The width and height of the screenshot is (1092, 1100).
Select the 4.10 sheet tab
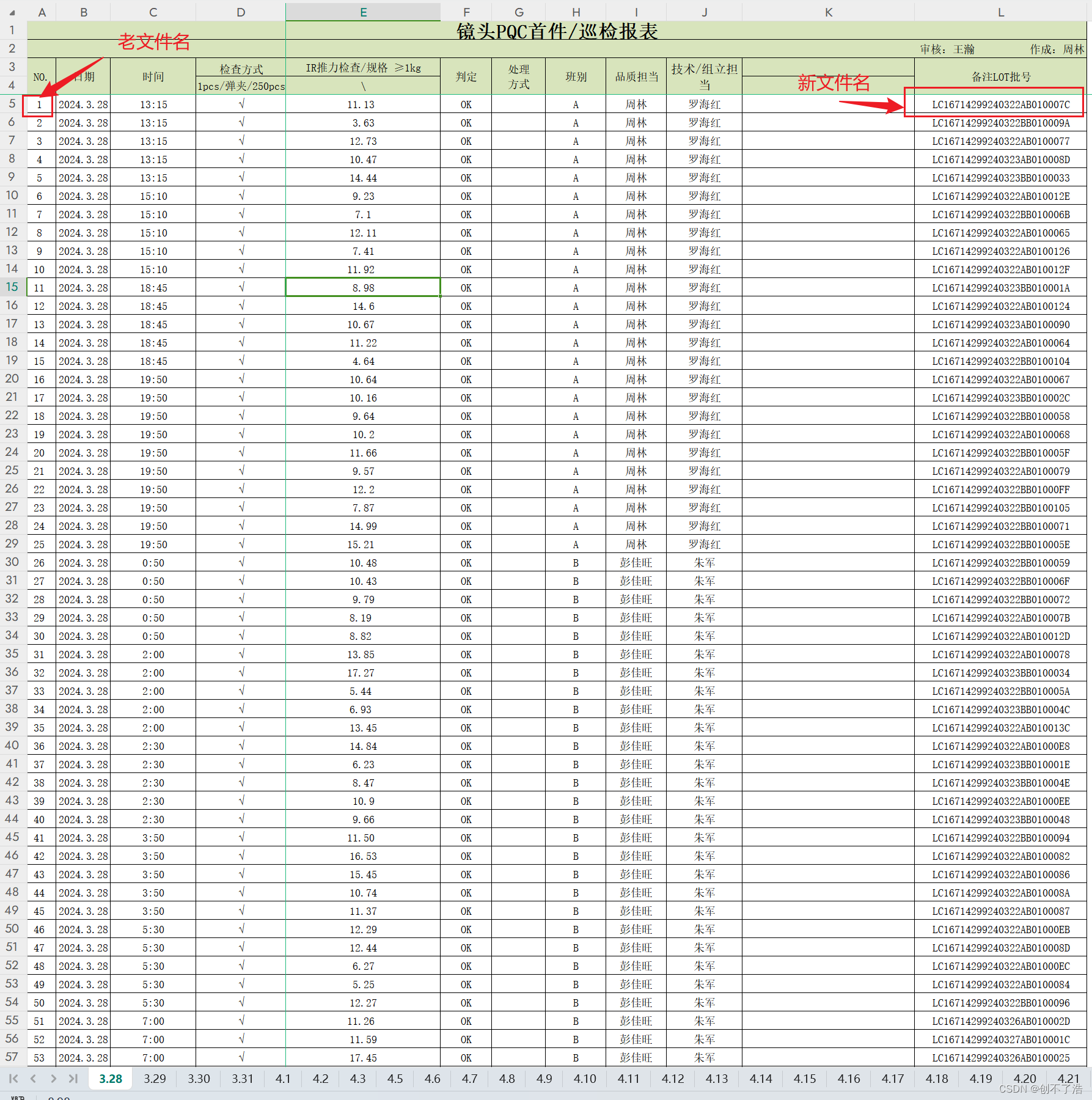coord(585,1079)
